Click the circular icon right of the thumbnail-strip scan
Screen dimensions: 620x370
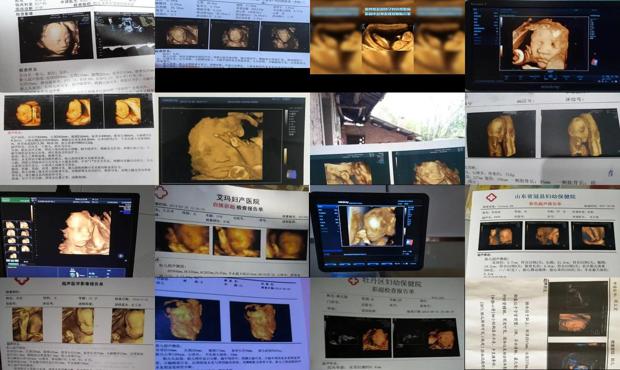point(121,256)
